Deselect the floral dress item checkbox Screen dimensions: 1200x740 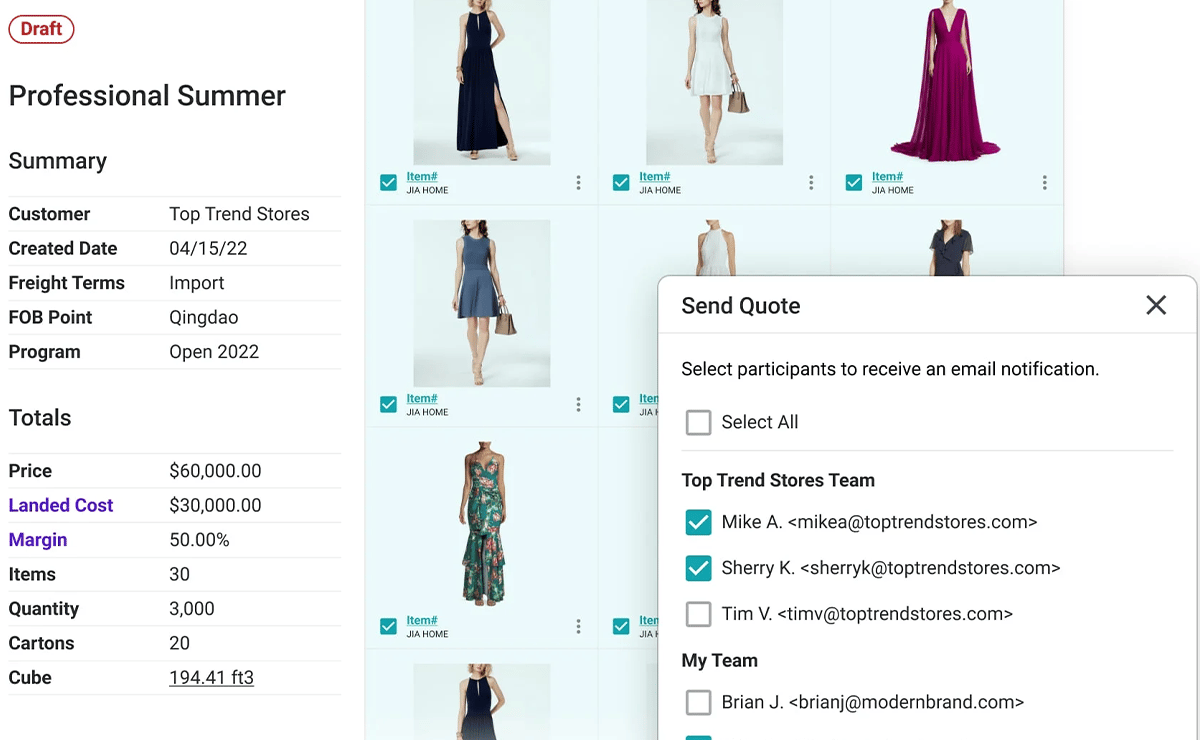pos(388,627)
